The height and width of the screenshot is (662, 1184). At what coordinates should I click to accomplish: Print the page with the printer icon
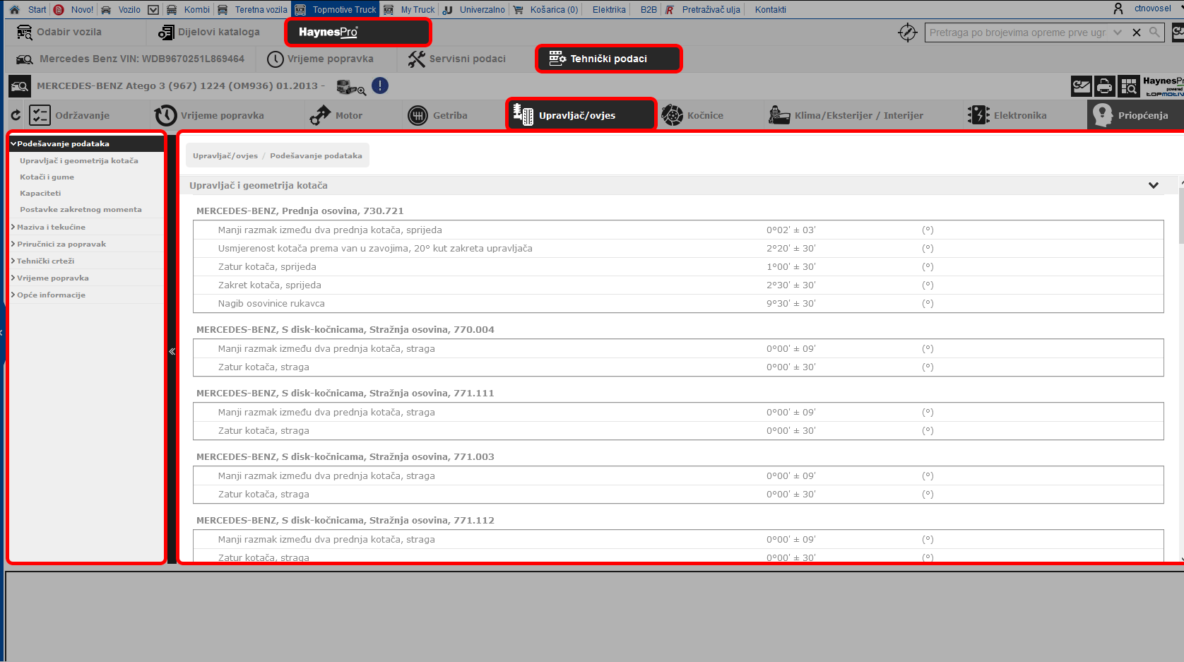pos(1105,86)
